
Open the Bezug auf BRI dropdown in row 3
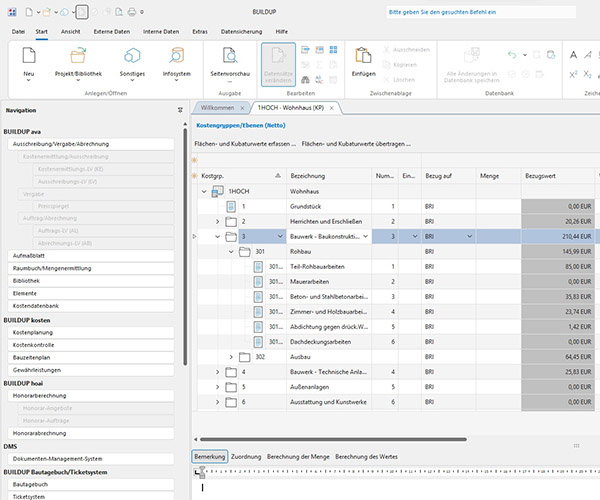click(x=470, y=236)
